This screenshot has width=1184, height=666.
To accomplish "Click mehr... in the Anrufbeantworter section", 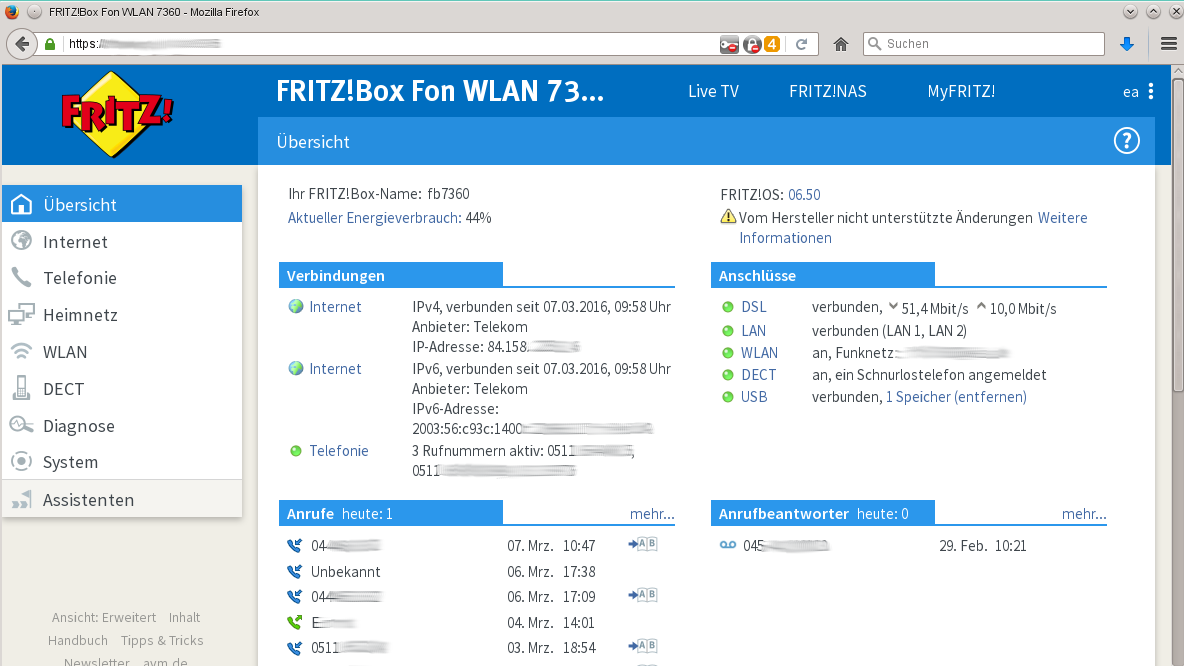I will click(1084, 513).
